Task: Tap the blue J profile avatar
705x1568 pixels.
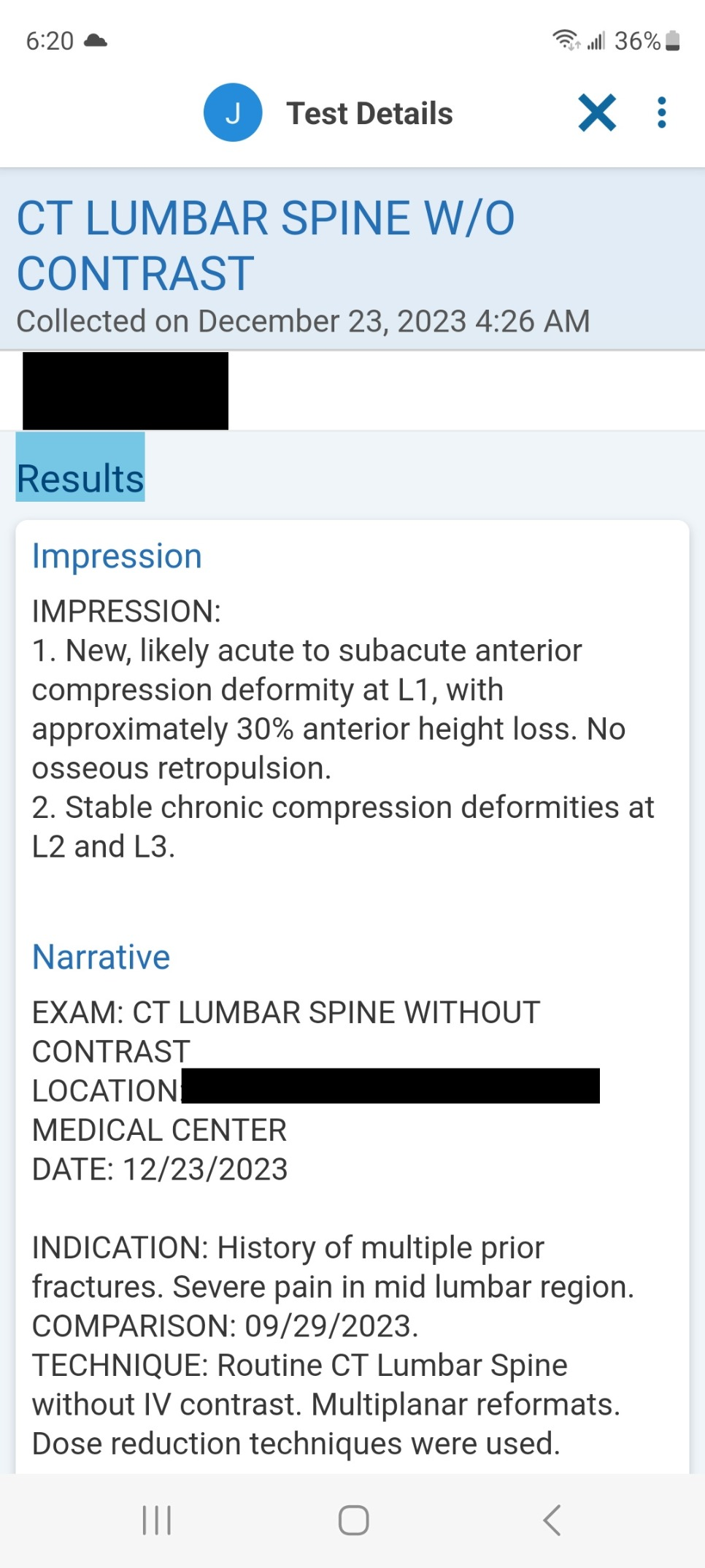Action: (x=232, y=112)
